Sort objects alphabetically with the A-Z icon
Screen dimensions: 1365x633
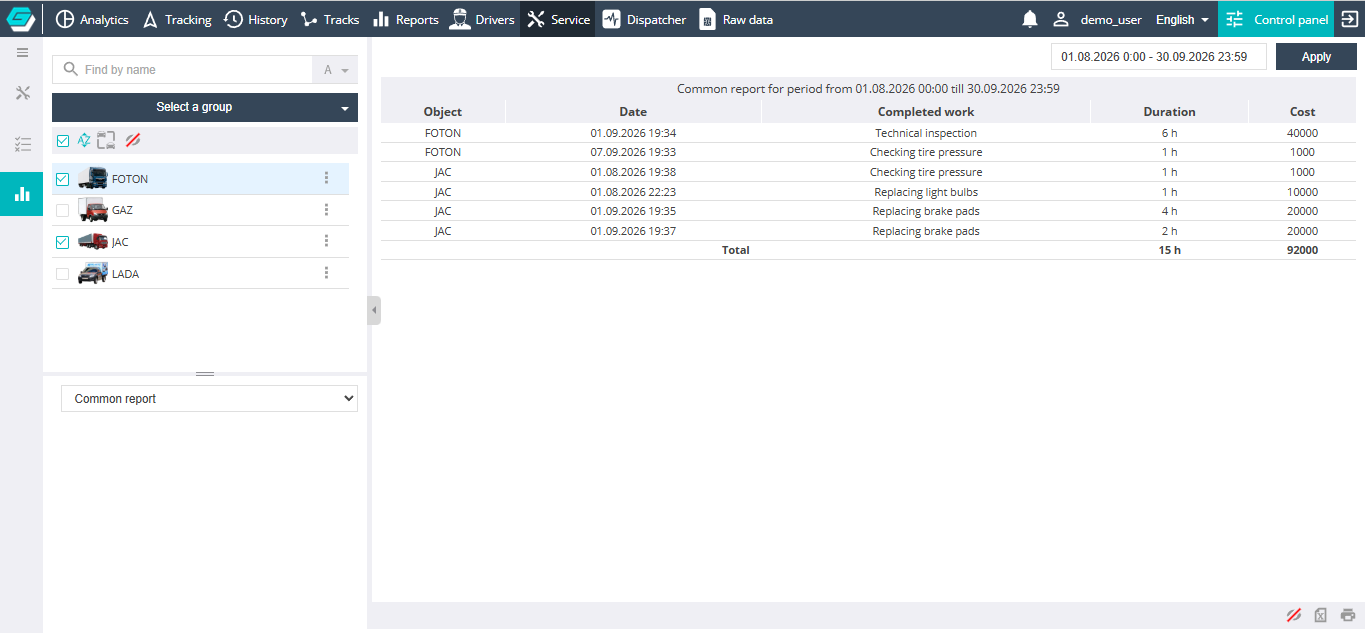[x=84, y=140]
